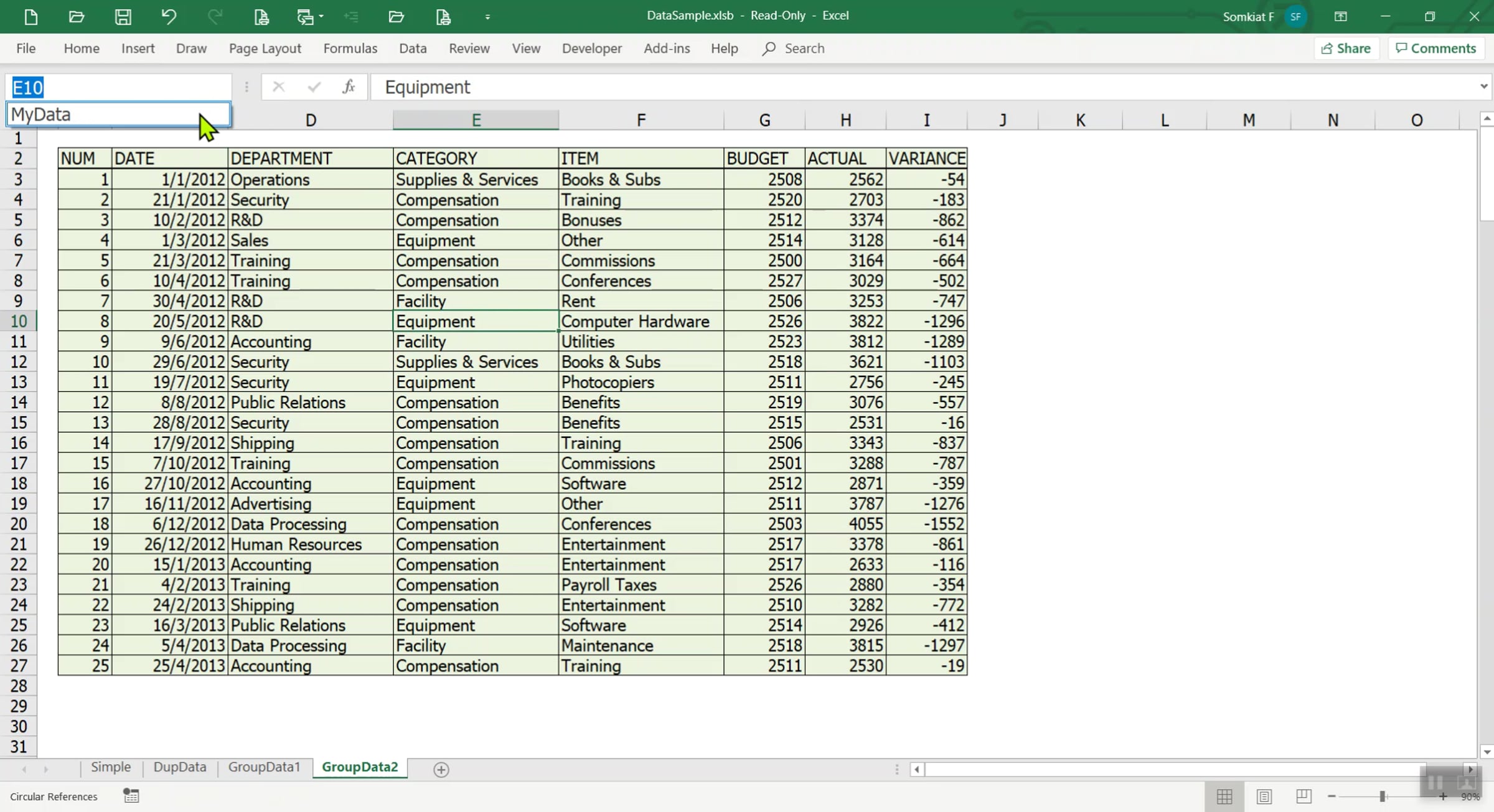
Task: Select the column F header
Action: click(x=641, y=120)
